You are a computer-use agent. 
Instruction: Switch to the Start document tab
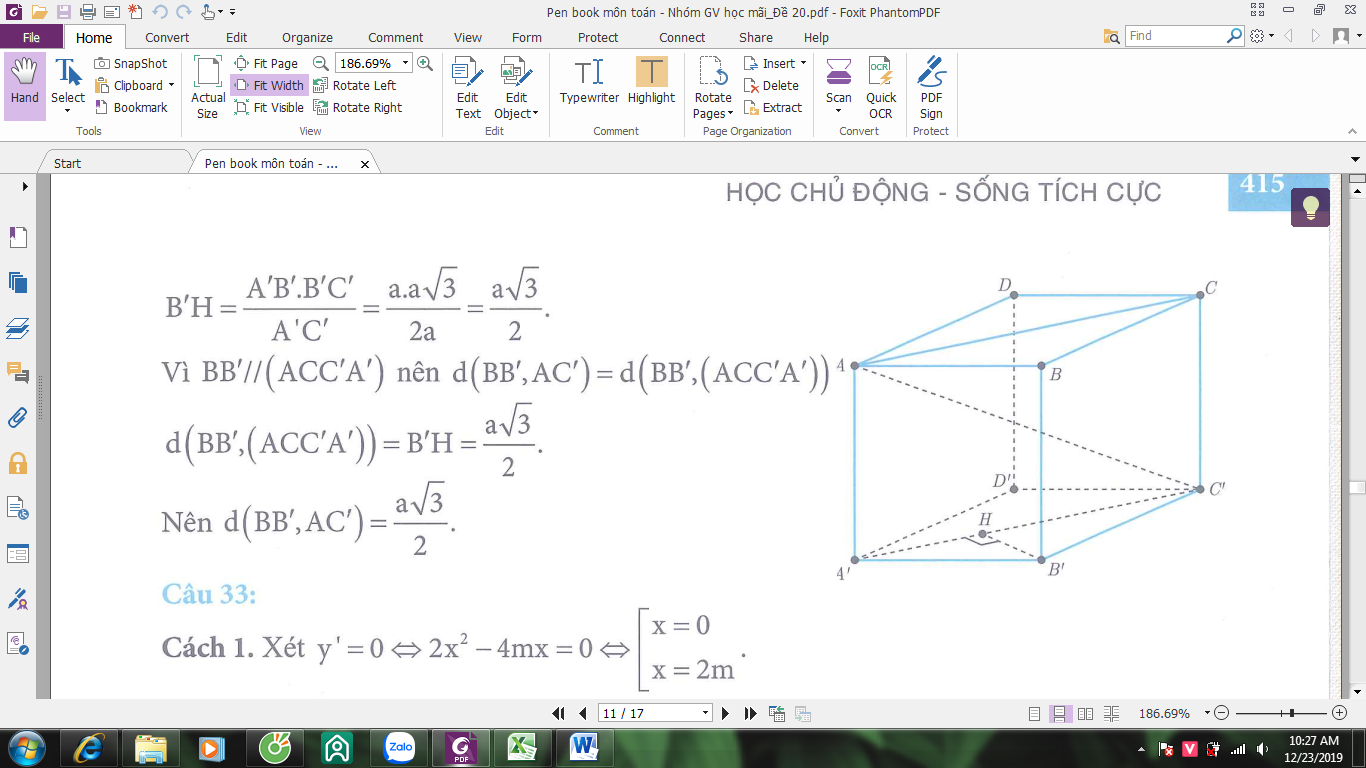(68, 163)
